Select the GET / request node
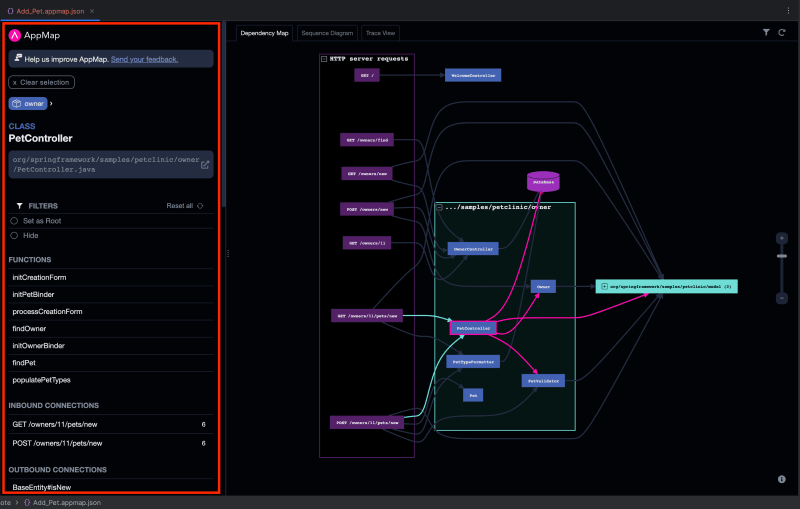The image size is (800, 509). [367, 75]
